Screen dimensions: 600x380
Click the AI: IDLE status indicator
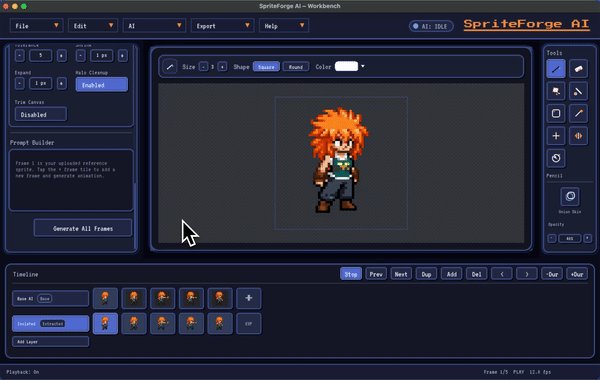pyautogui.click(x=431, y=26)
